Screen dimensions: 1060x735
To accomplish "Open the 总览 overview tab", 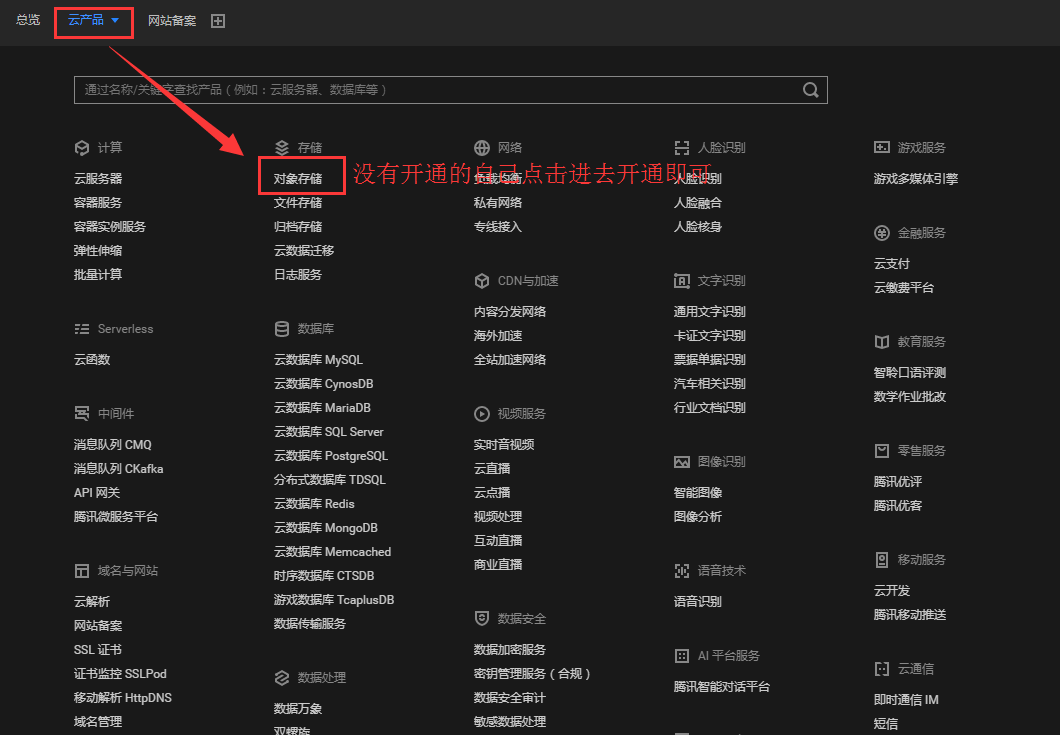I will tap(28, 20).
